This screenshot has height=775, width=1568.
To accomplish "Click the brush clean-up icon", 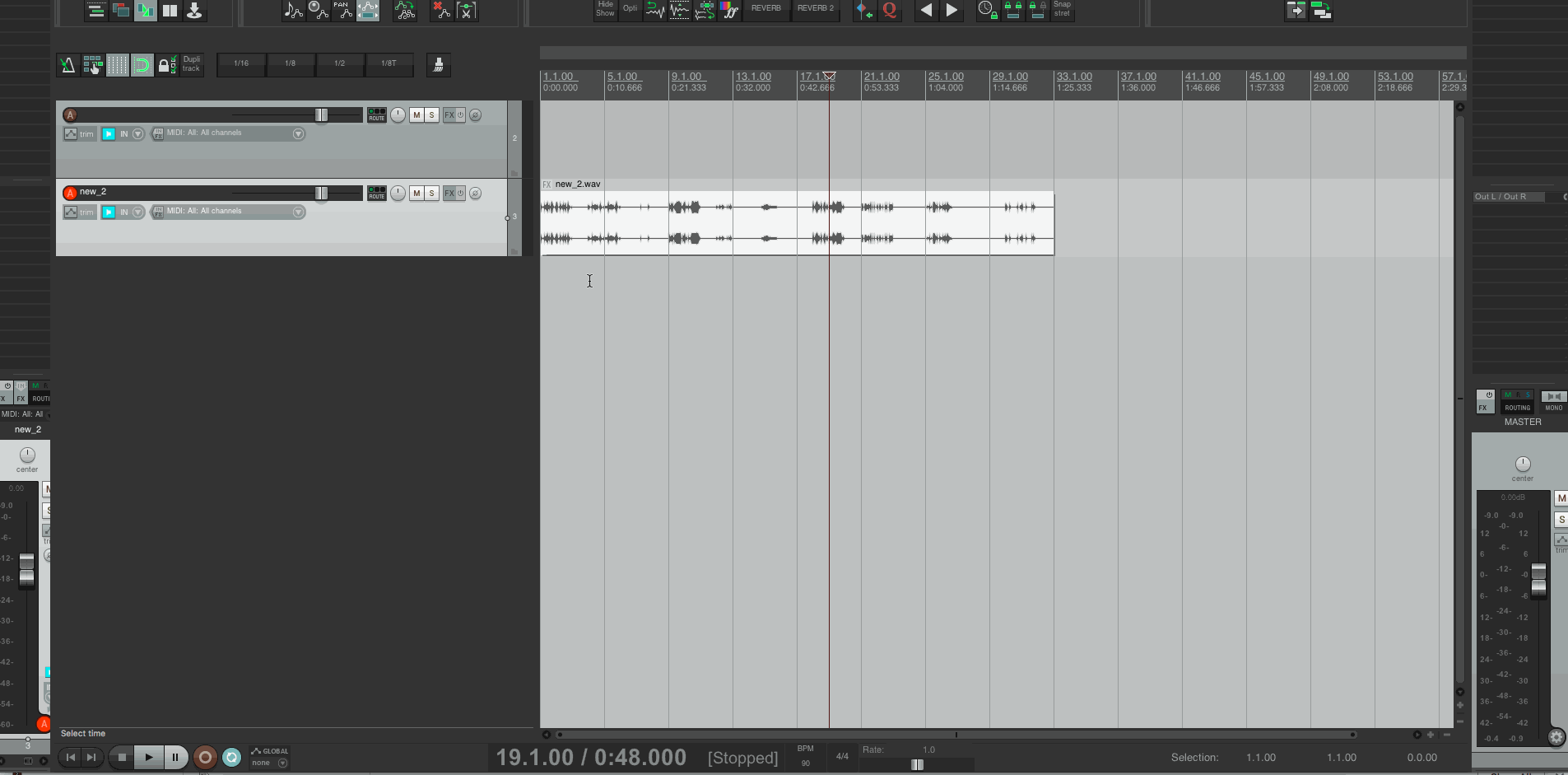I will tap(439, 64).
